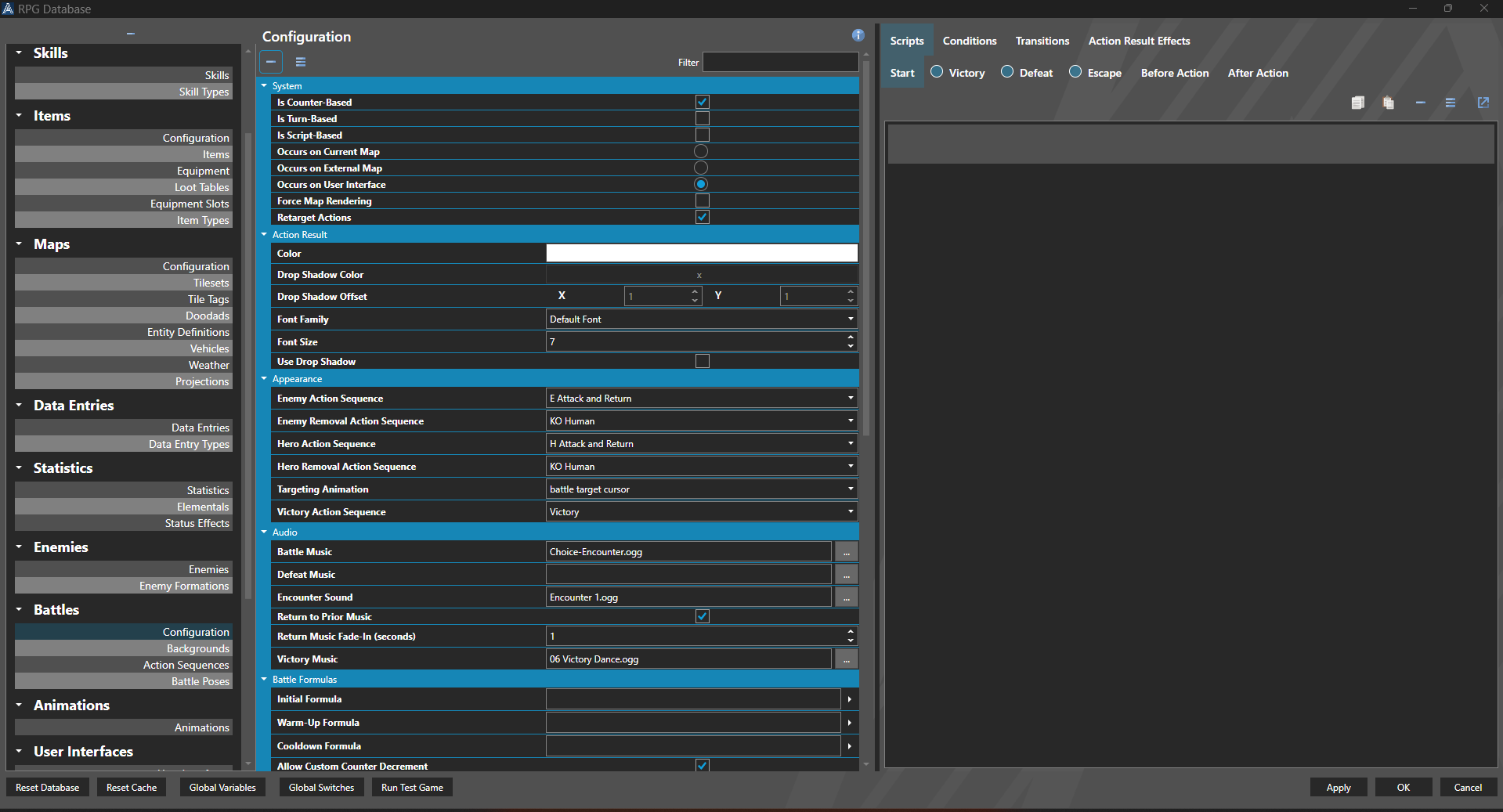1503x812 pixels.
Task: Enable the Is Turn-Based option
Action: coord(701,118)
